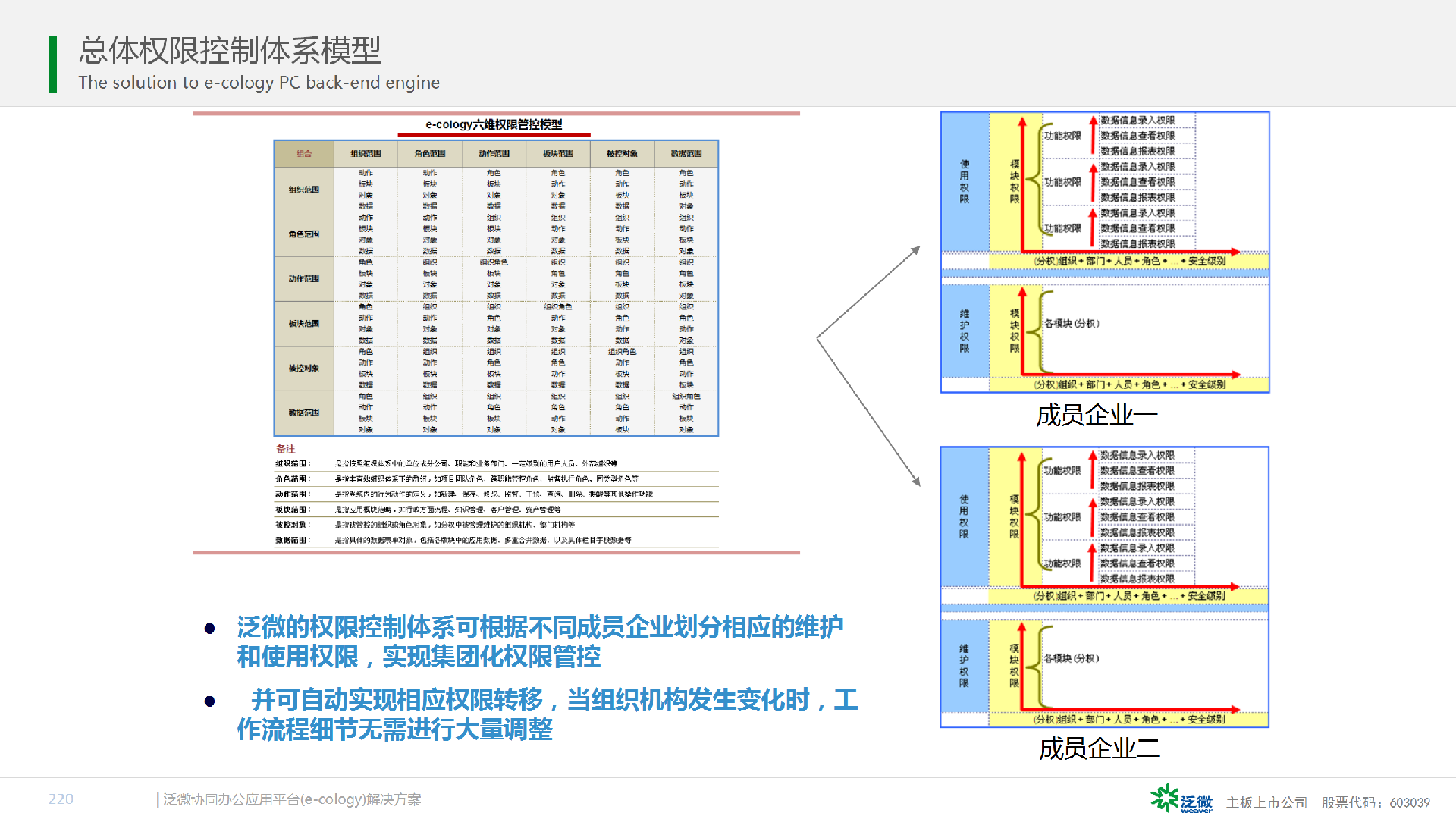1456x819 pixels.
Task: Click the 数据范围 column header in the table
Action: click(686, 153)
